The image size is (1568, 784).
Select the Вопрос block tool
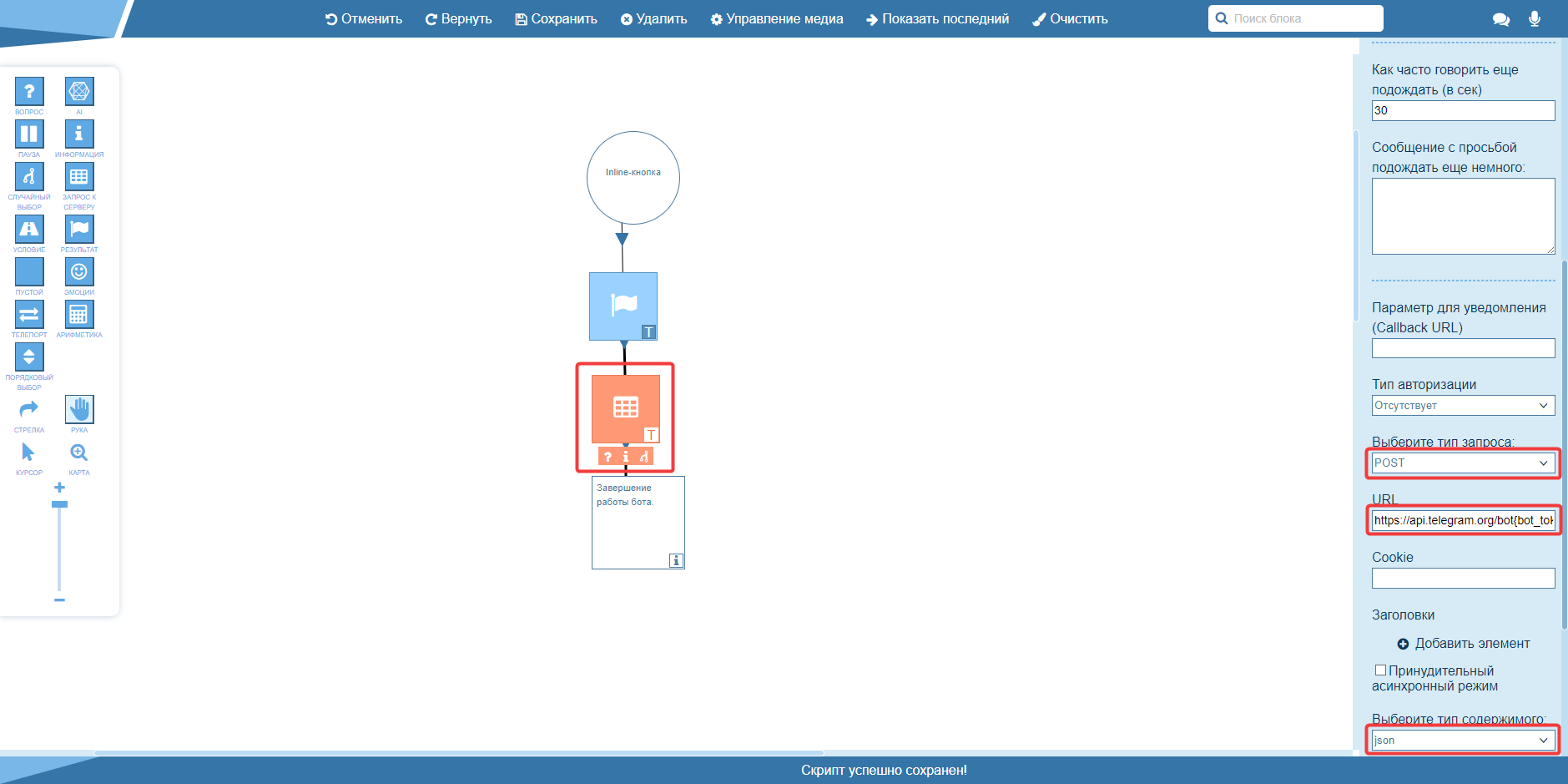click(29, 91)
